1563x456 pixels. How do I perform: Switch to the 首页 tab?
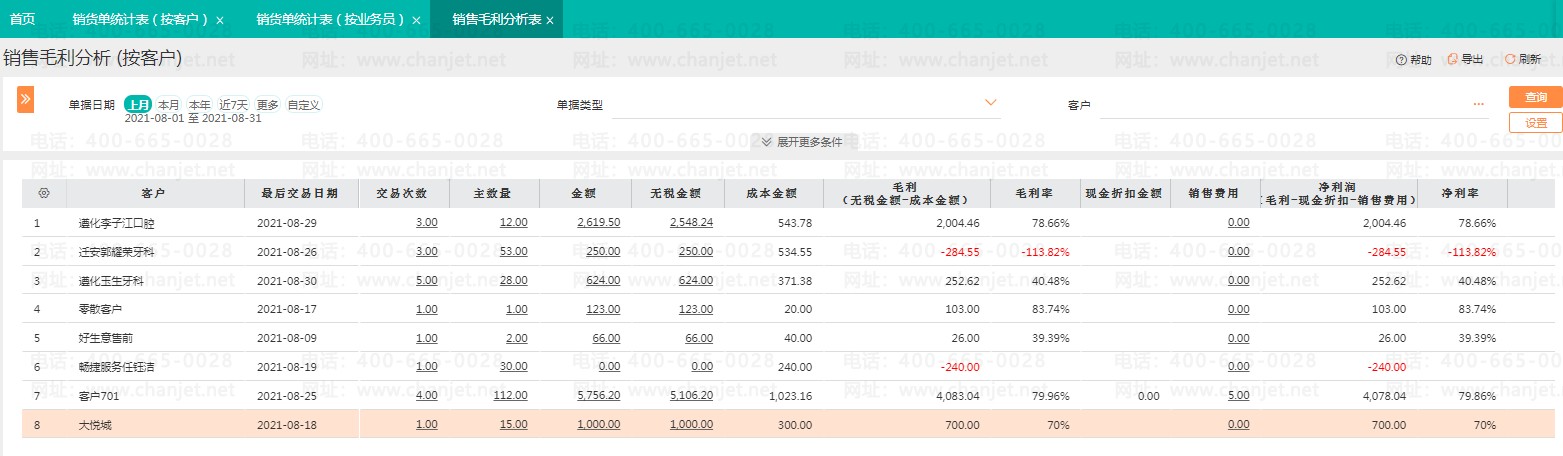click(23, 19)
